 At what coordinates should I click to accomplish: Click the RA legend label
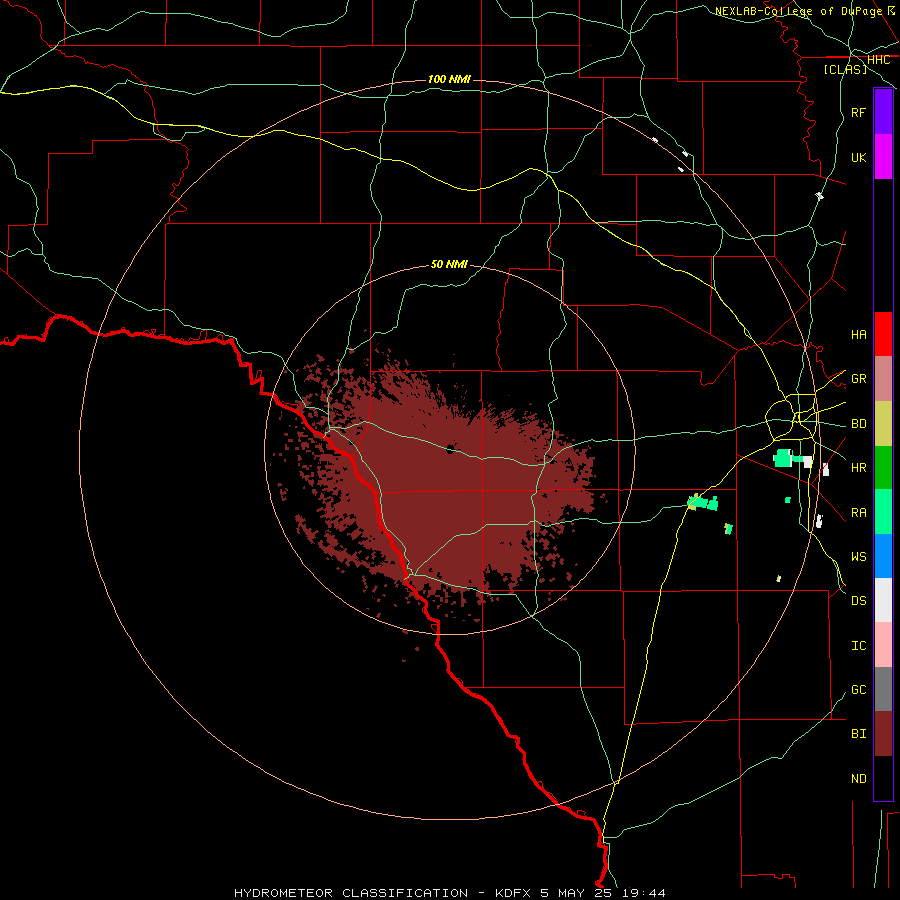click(x=858, y=512)
